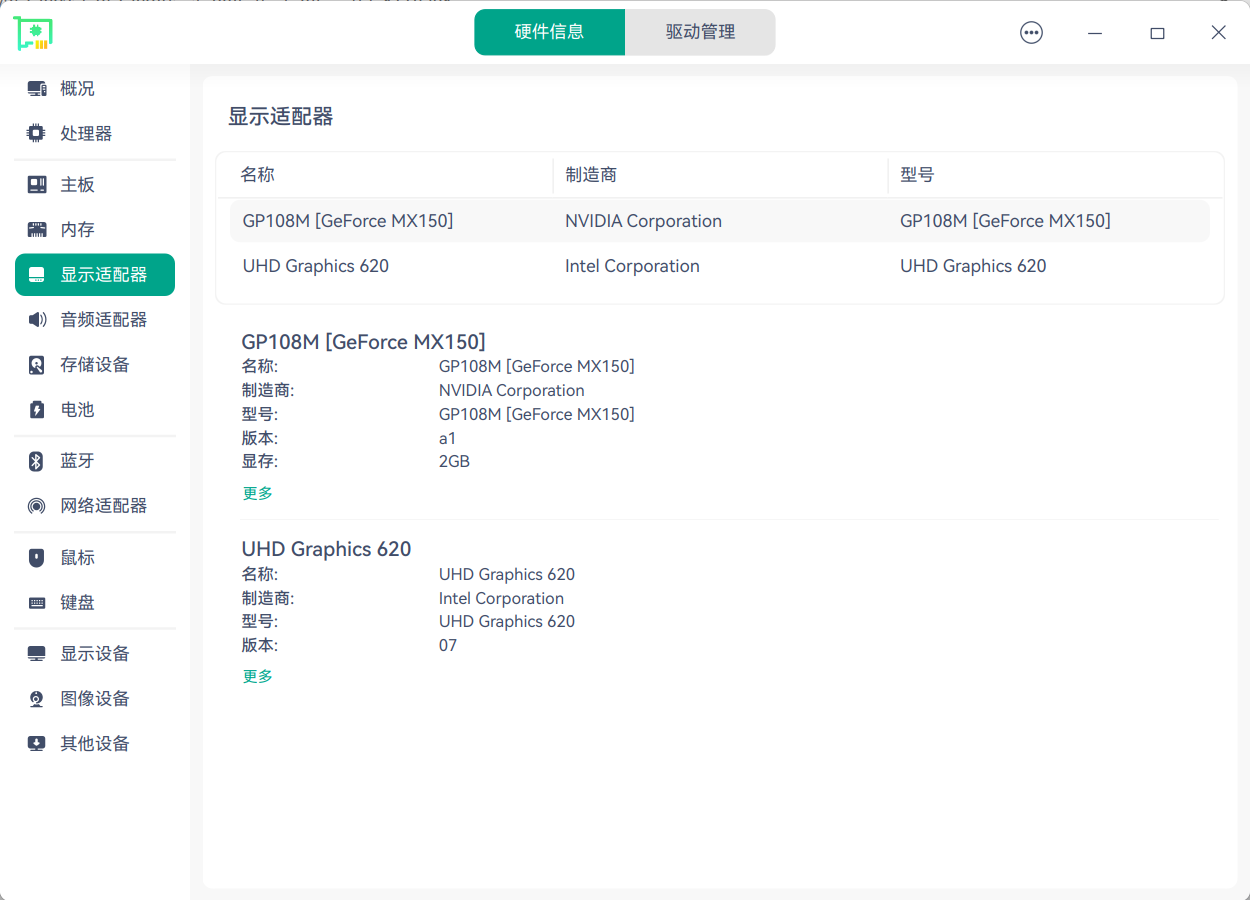This screenshot has width=1250, height=900.
Task: Click NVIDIA Corporation in the detail section
Action: pos(512,391)
